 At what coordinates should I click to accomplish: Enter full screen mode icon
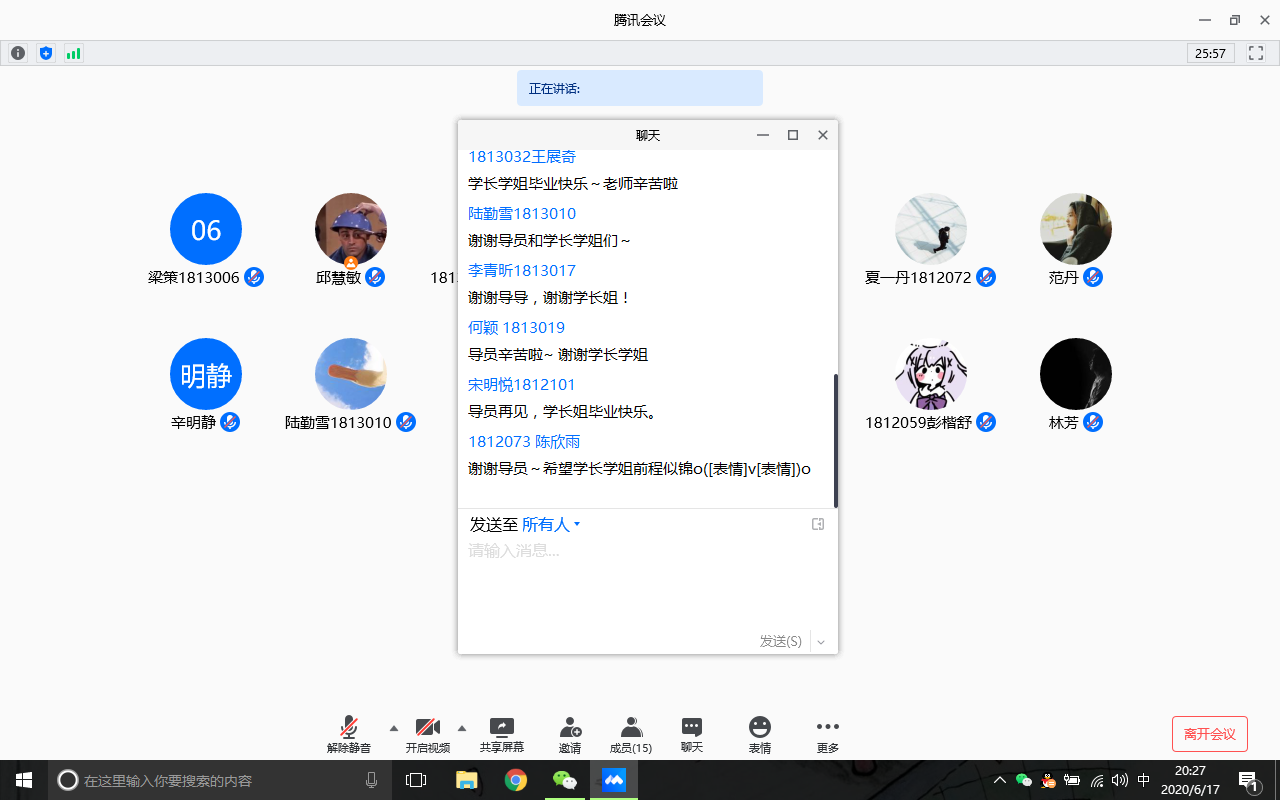1256,53
